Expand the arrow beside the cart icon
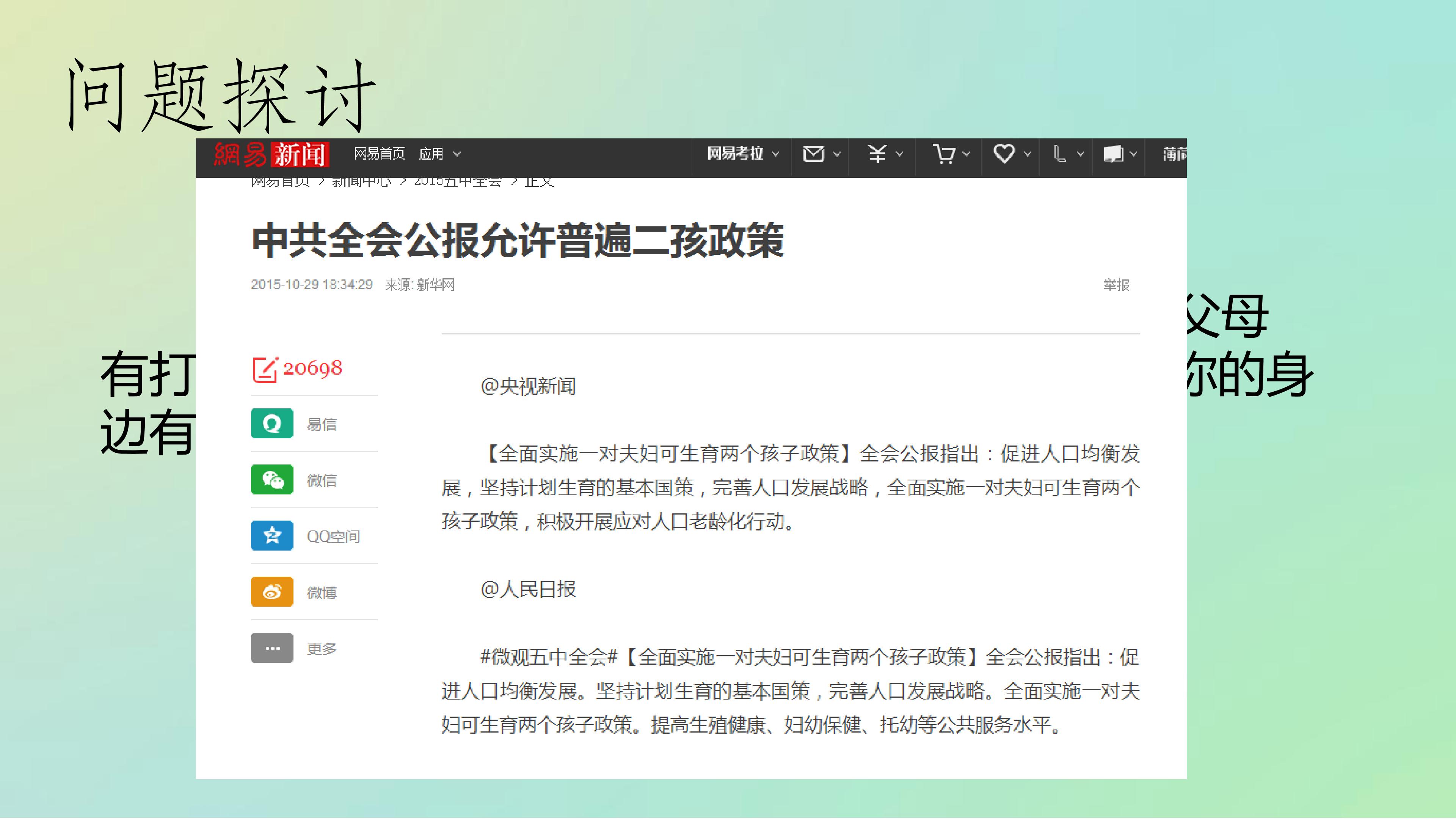Viewport: 1456px width, 819px height. point(966,154)
